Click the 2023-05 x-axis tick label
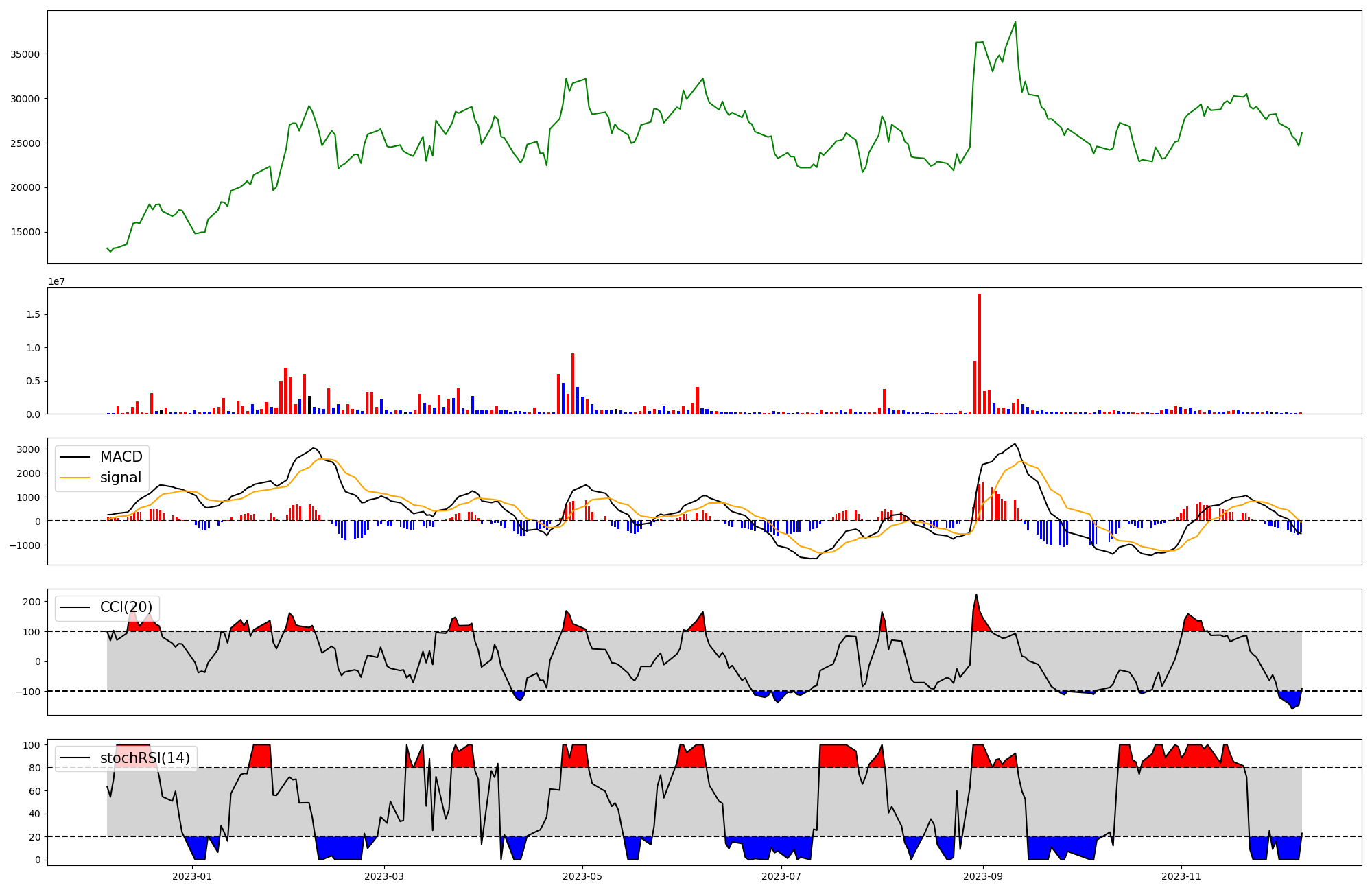 coord(582,876)
